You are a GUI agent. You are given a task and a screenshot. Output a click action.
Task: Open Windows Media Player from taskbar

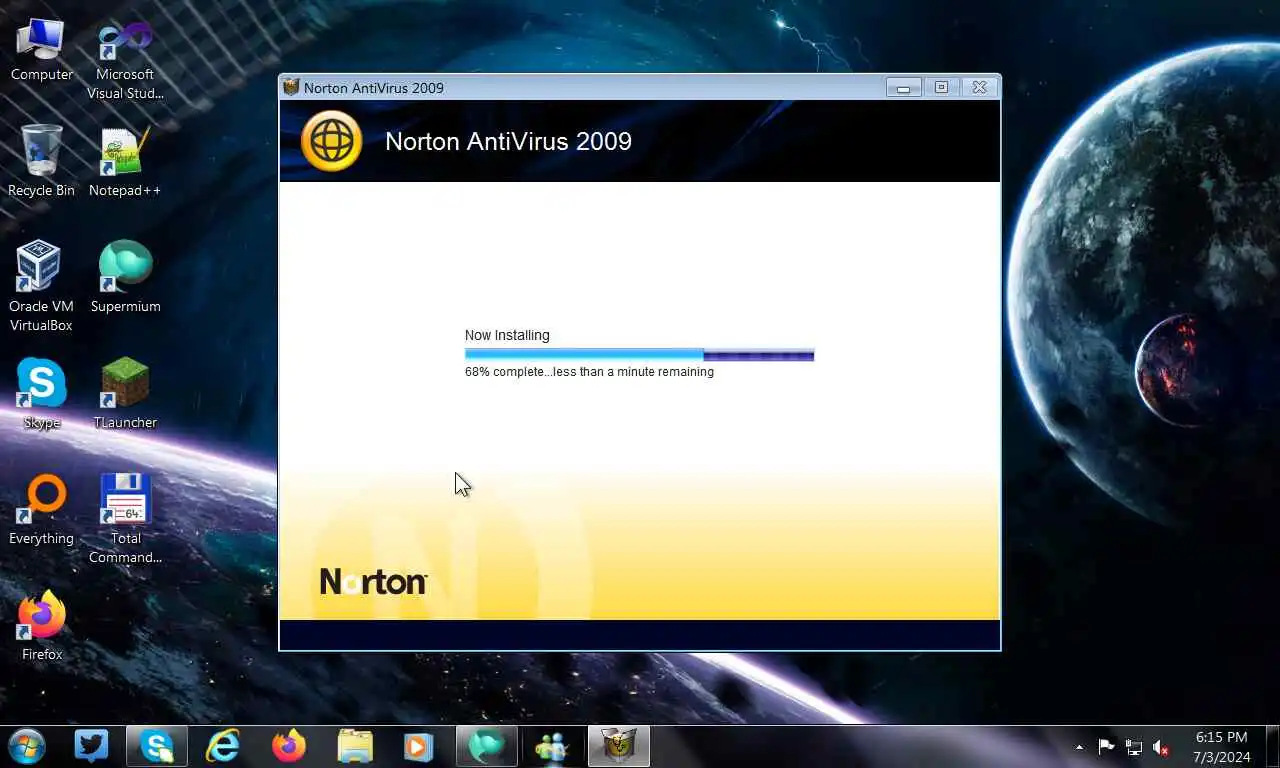tap(419, 746)
